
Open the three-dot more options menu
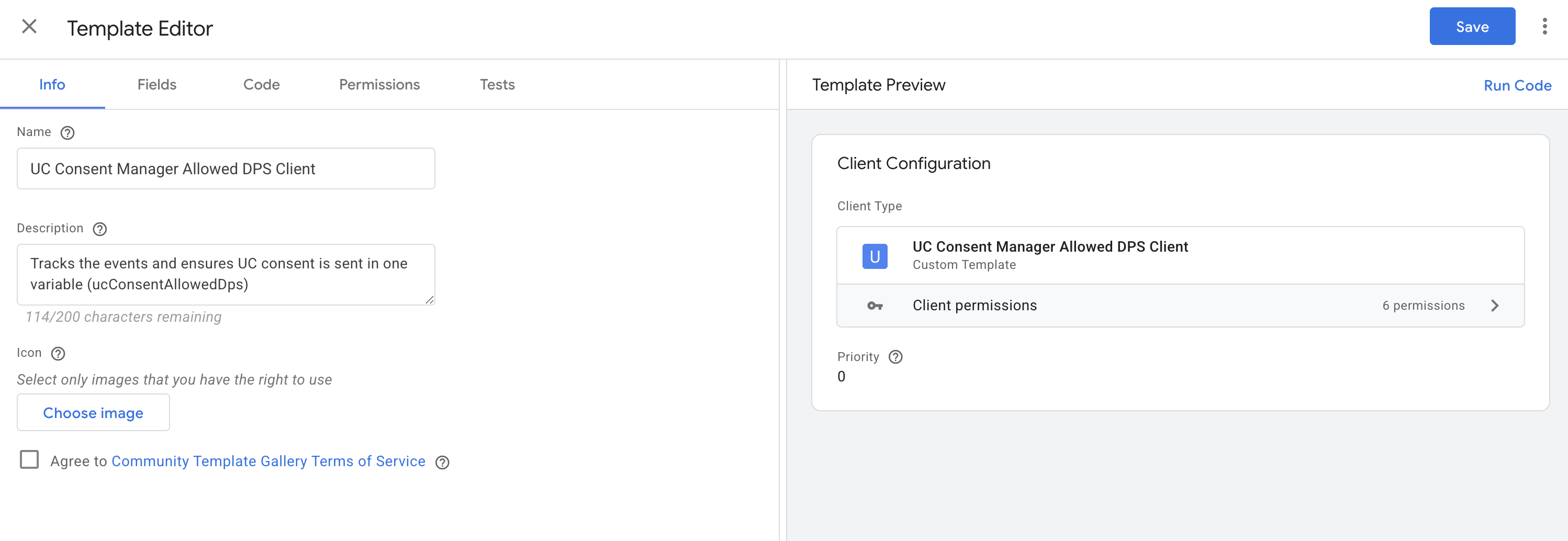[1544, 27]
